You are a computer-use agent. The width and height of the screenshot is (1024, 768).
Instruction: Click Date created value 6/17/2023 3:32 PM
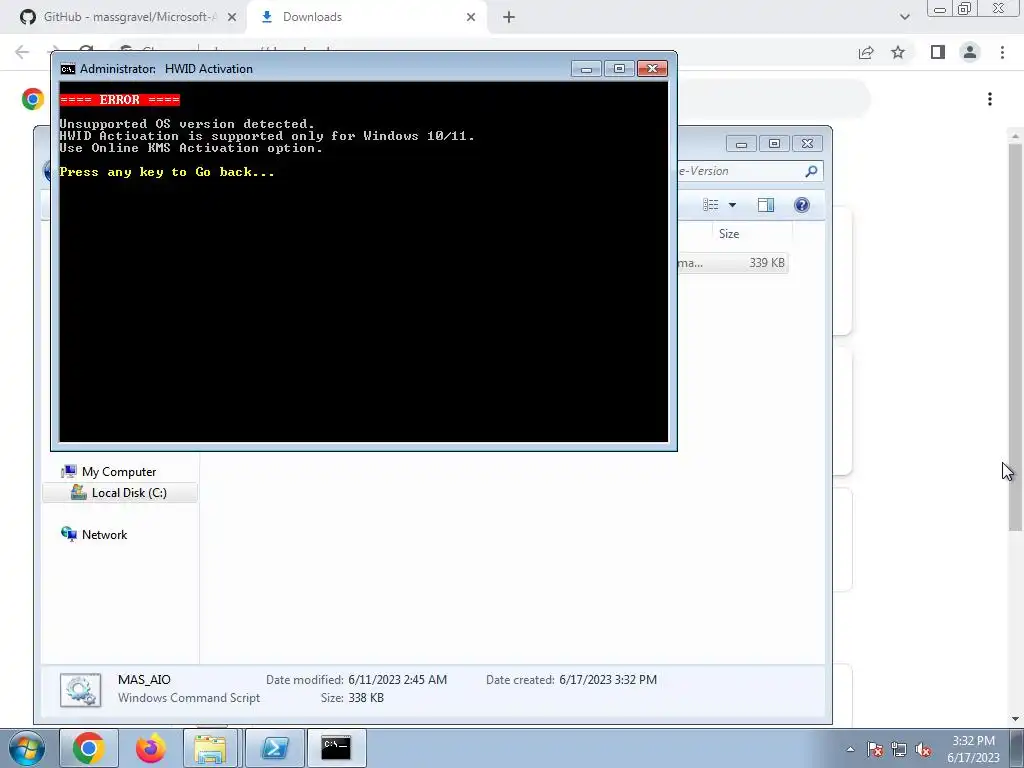tap(608, 680)
